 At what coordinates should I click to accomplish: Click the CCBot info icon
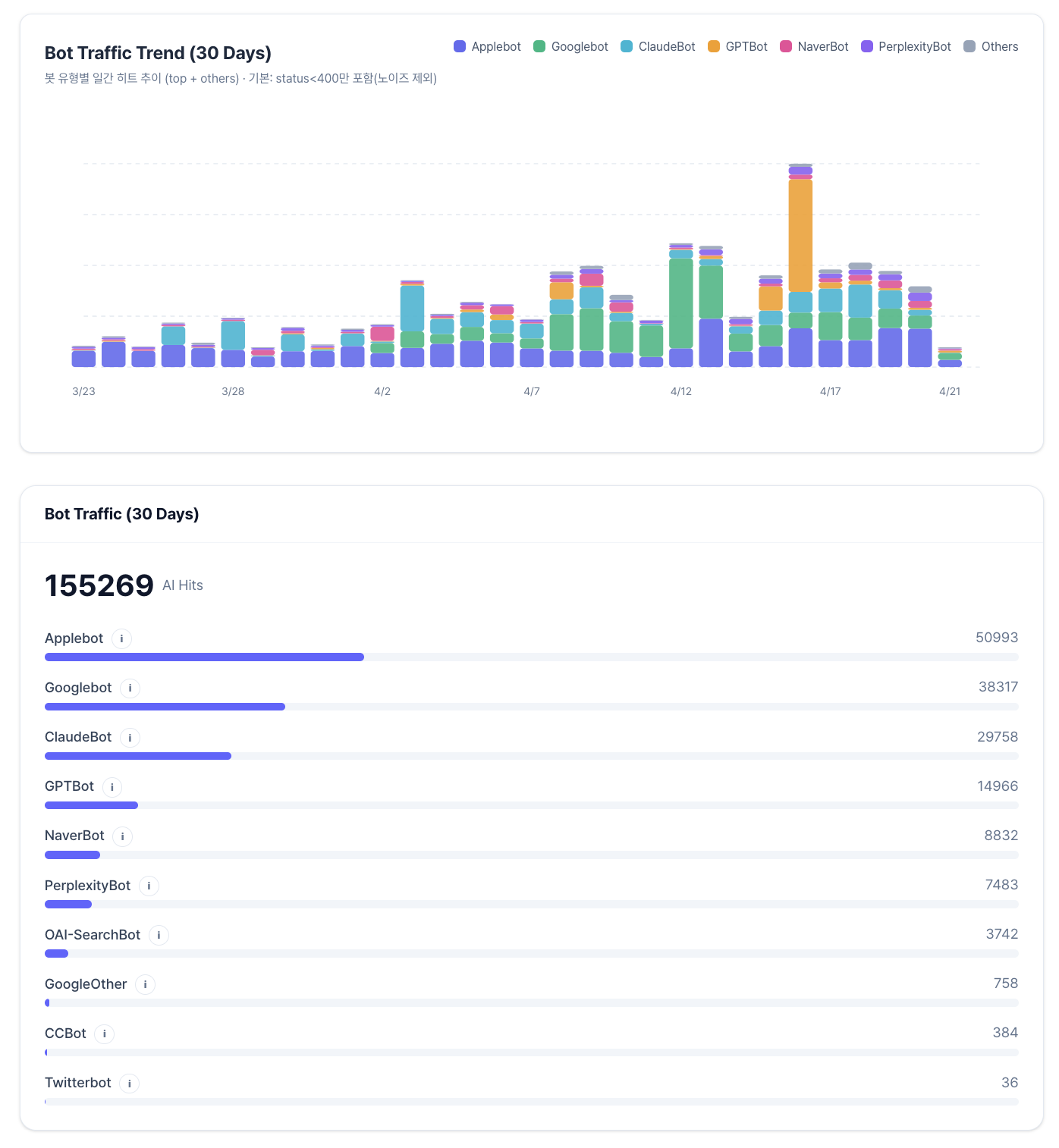(104, 1034)
